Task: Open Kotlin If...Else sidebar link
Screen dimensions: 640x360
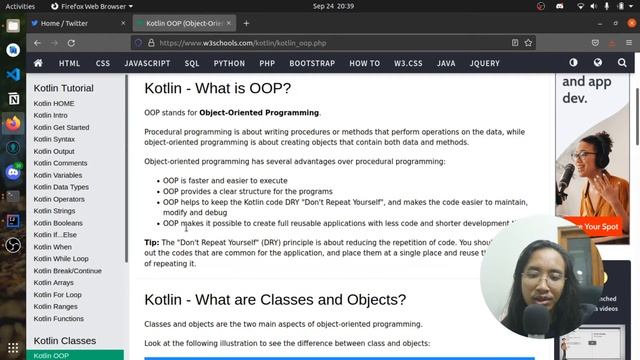Action: click(55, 235)
